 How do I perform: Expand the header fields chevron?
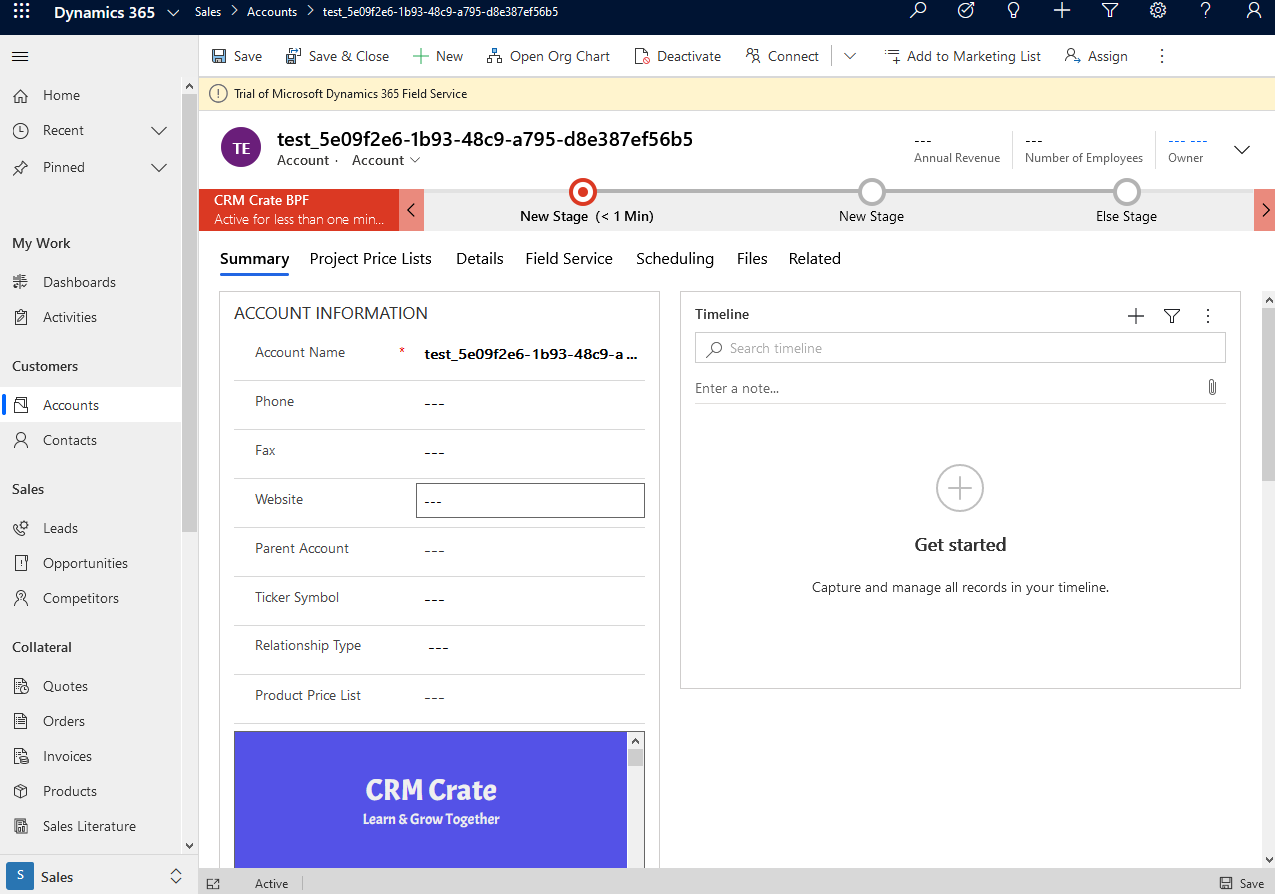(1242, 150)
